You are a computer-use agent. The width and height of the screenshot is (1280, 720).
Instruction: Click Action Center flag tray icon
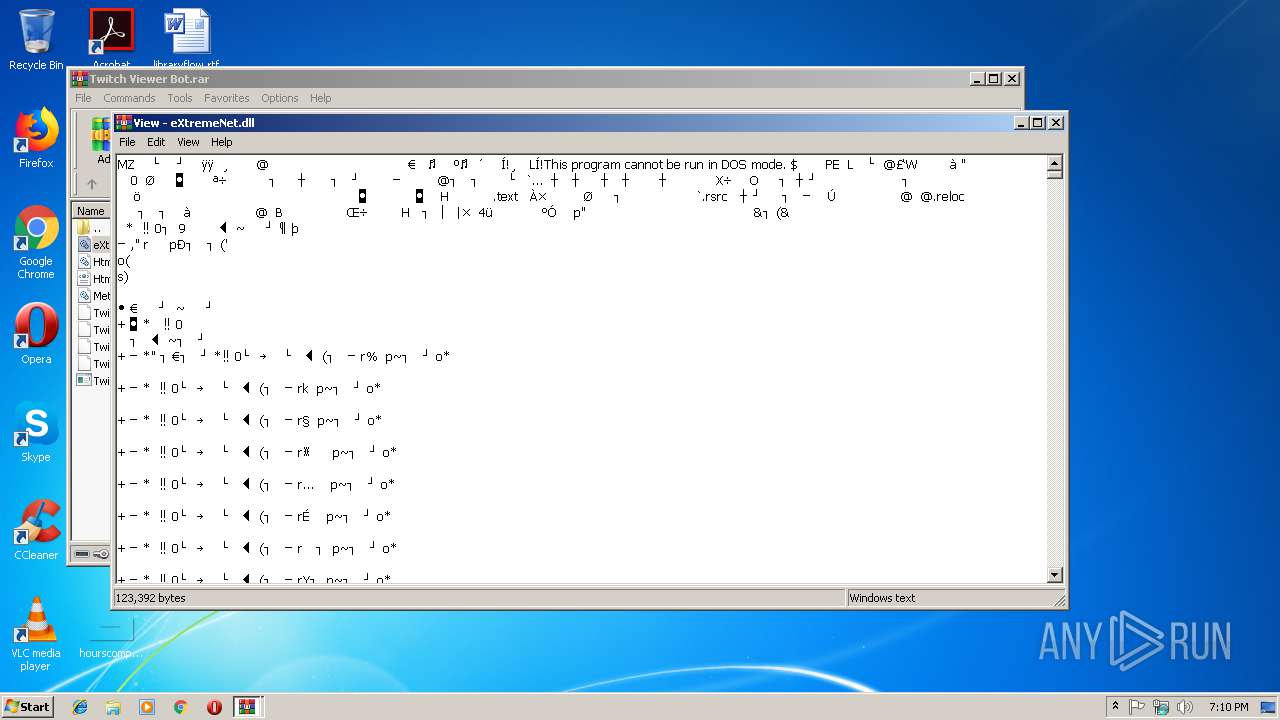click(x=1138, y=707)
